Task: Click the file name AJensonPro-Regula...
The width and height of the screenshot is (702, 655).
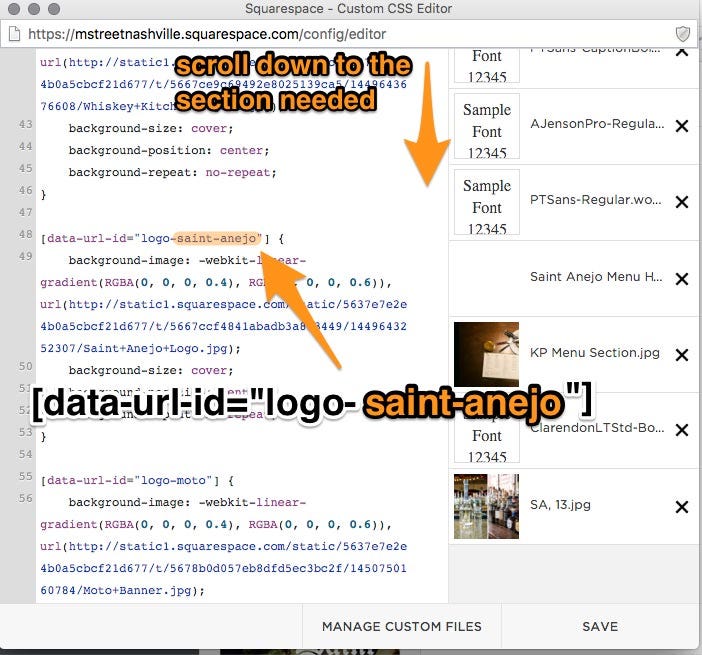Action: (597, 124)
